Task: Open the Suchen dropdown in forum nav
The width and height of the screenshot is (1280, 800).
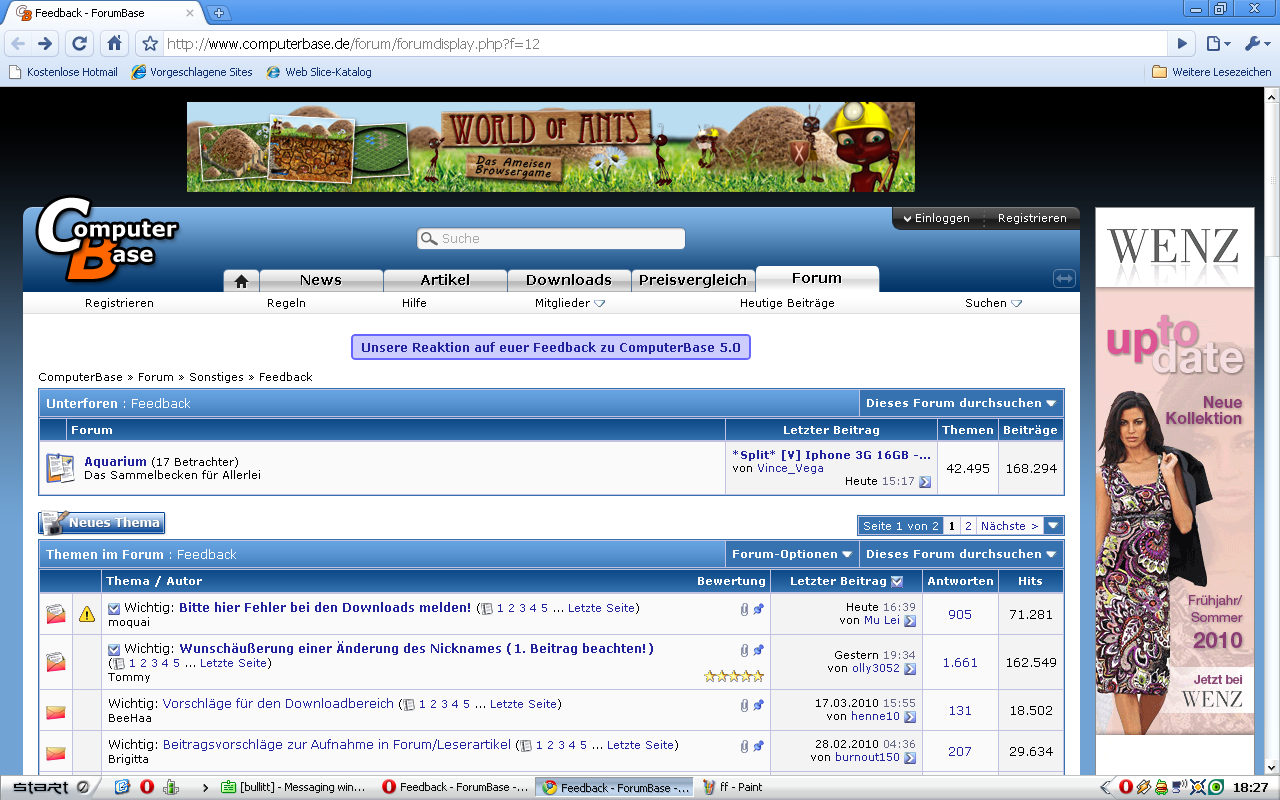Action: tap(993, 303)
